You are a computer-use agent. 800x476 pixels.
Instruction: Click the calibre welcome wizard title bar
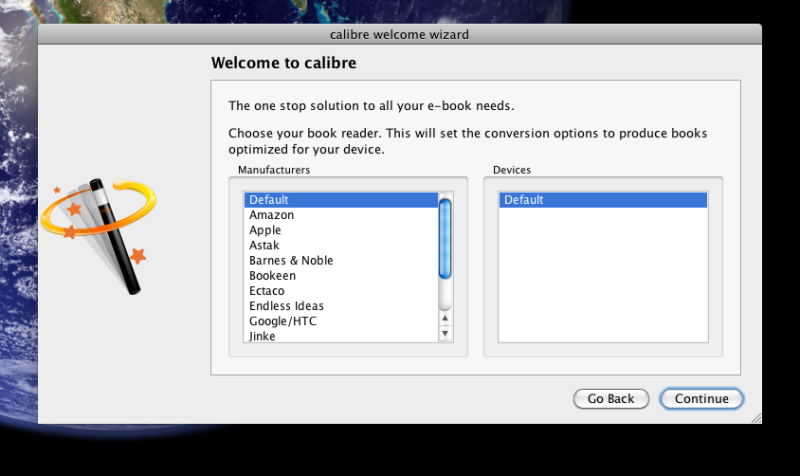[399, 34]
